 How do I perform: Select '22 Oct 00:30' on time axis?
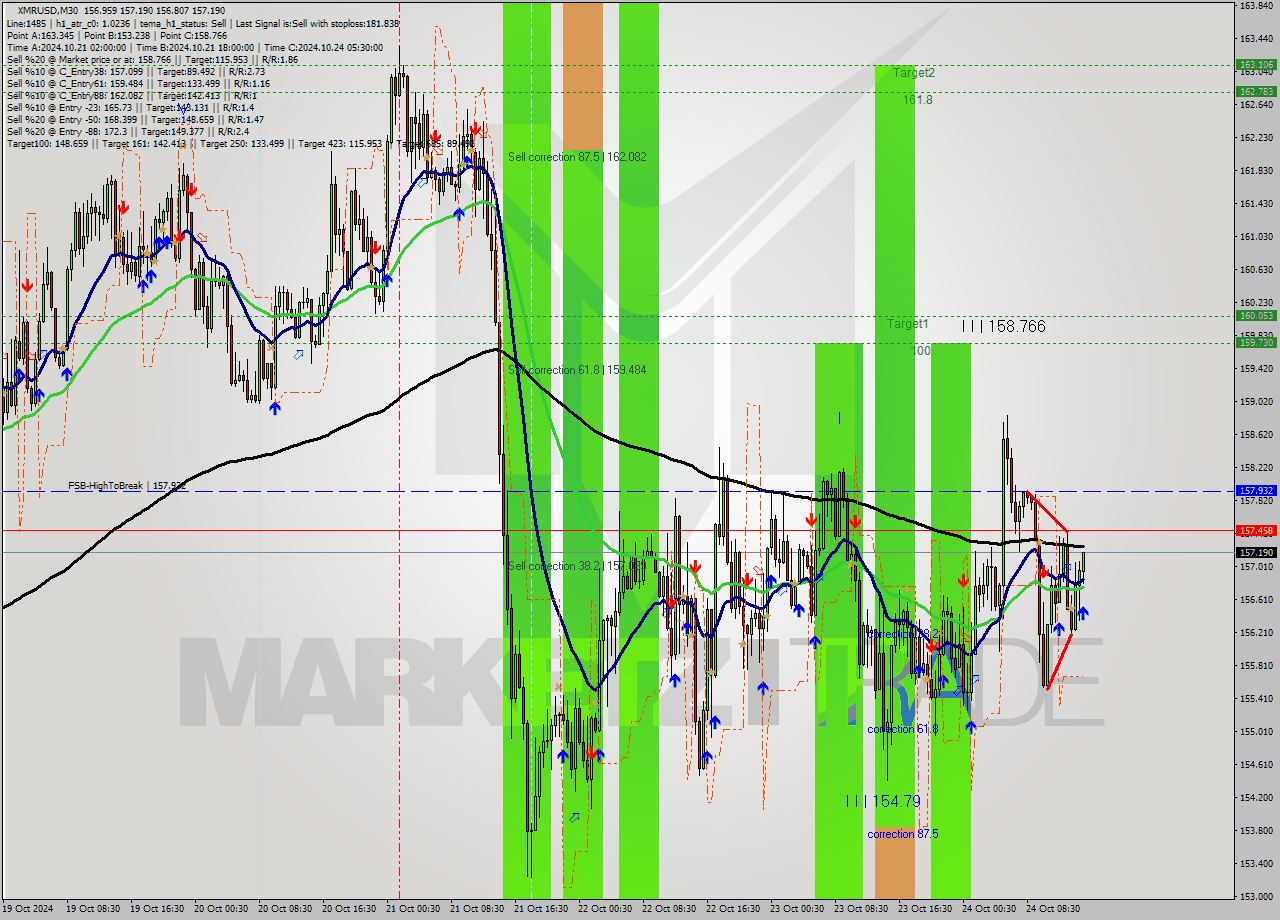pyautogui.click(x=605, y=909)
